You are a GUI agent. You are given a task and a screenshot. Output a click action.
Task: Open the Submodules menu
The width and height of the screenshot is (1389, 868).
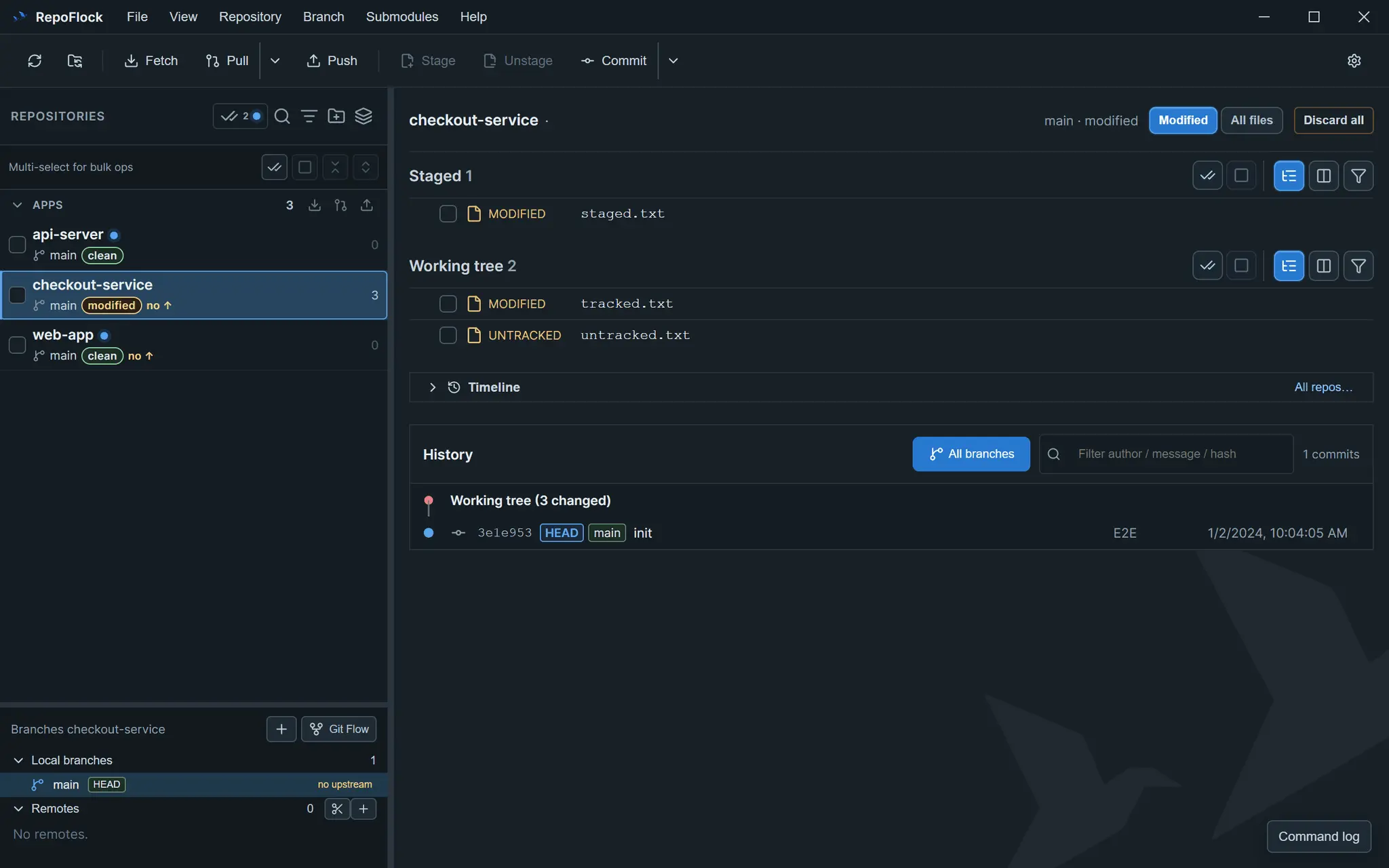402,16
